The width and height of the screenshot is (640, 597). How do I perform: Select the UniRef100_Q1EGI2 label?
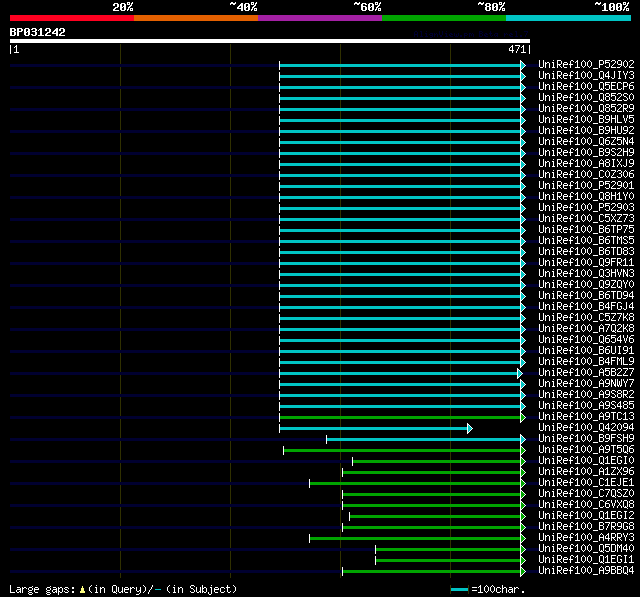[x=586, y=516]
